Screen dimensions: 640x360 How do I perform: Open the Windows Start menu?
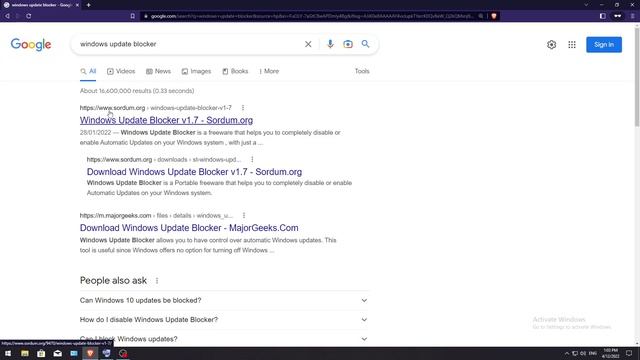[x=8, y=353]
